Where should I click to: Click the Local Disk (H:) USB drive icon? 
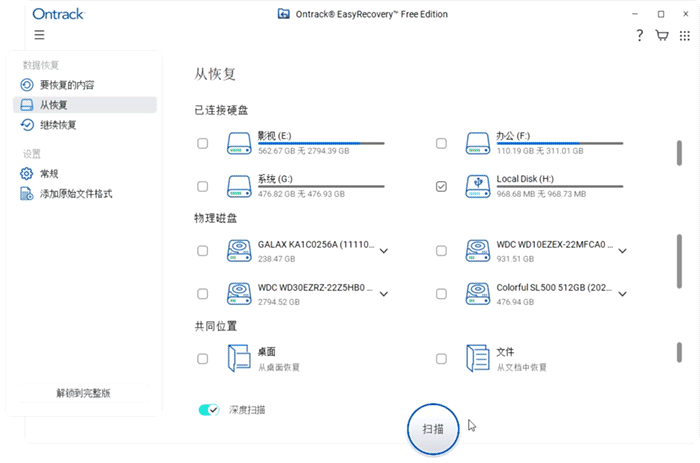pyautogui.click(x=478, y=186)
